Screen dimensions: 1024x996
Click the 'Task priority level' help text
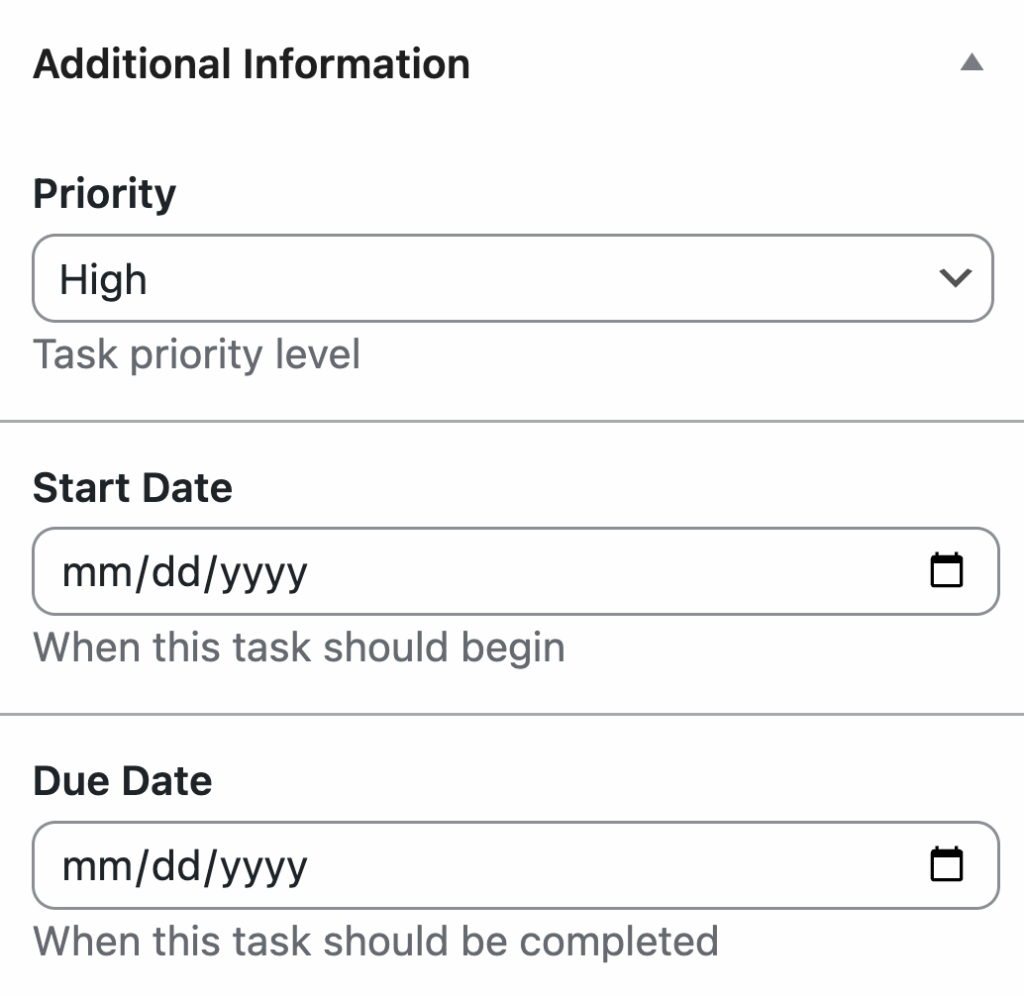coord(196,355)
